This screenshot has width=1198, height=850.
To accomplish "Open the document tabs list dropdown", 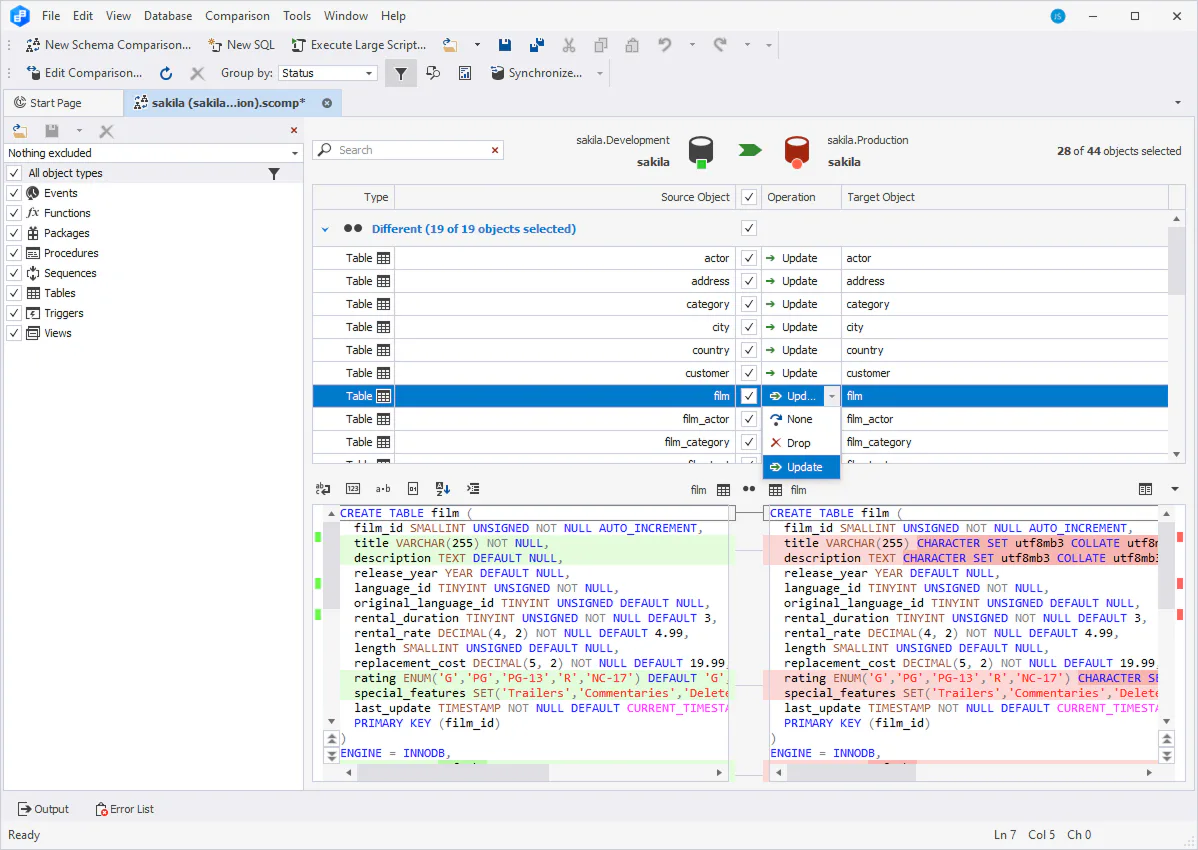I will pyautogui.click(x=1177, y=103).
